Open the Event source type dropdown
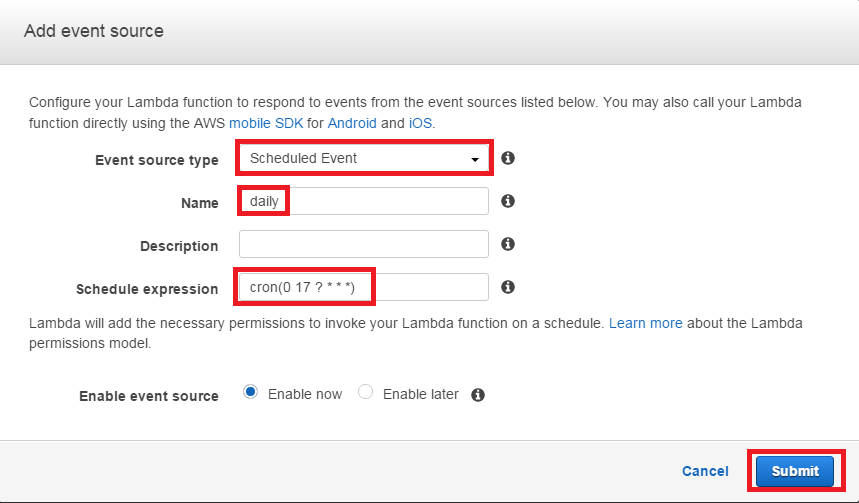The width and height of the screenshot is (859, 503). pyautogui.click(x=364, y=158)
